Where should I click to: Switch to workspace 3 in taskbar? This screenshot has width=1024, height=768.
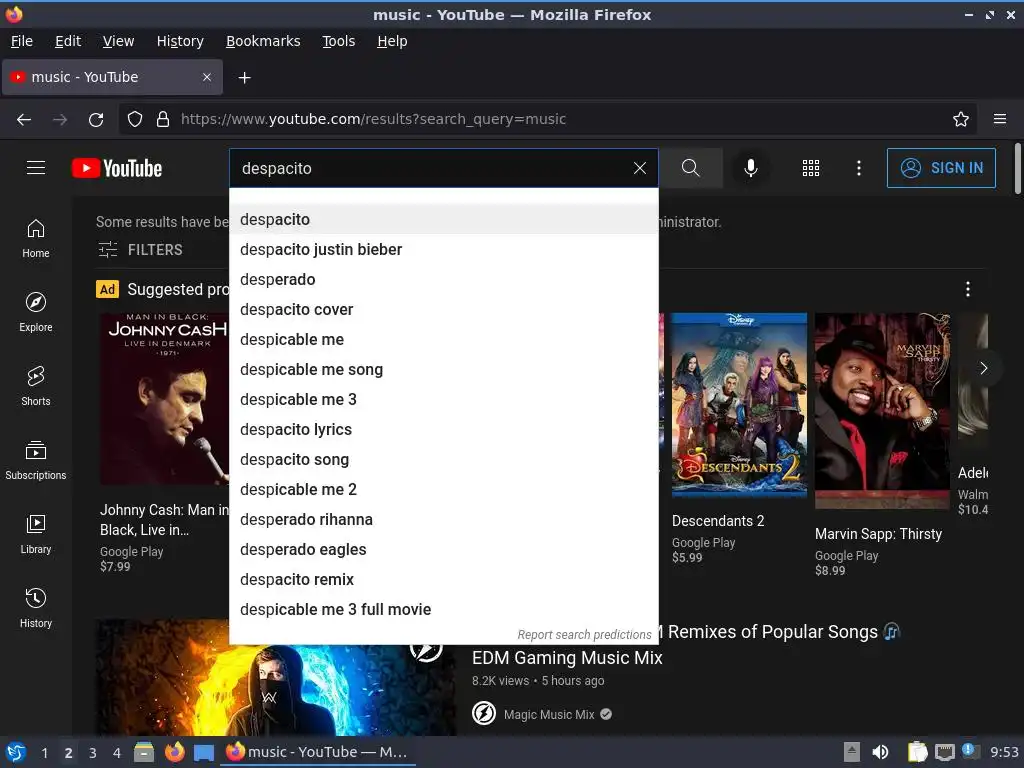[x=93, y=752]
